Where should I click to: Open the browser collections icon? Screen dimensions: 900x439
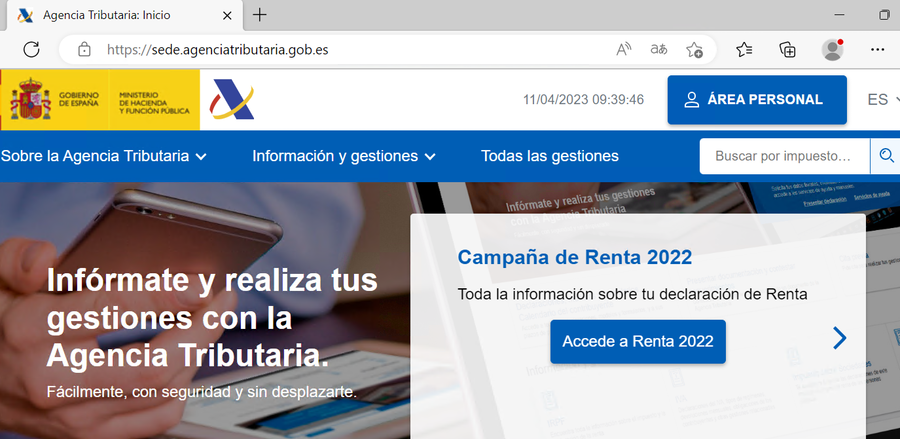coord(788,49)
